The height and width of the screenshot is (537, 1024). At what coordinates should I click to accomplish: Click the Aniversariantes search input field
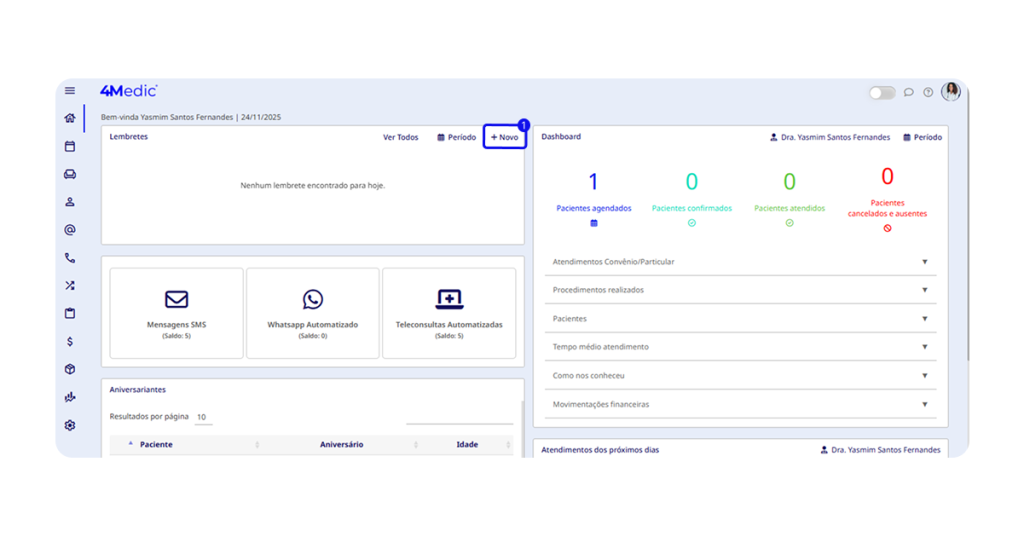click(459, 417)
